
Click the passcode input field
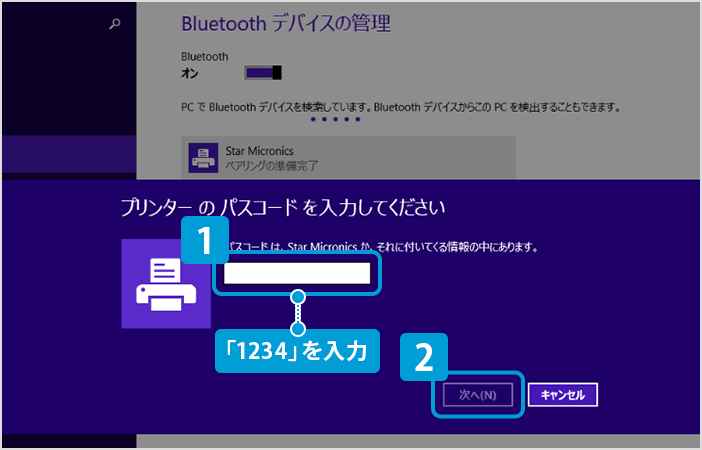[297, 273]
